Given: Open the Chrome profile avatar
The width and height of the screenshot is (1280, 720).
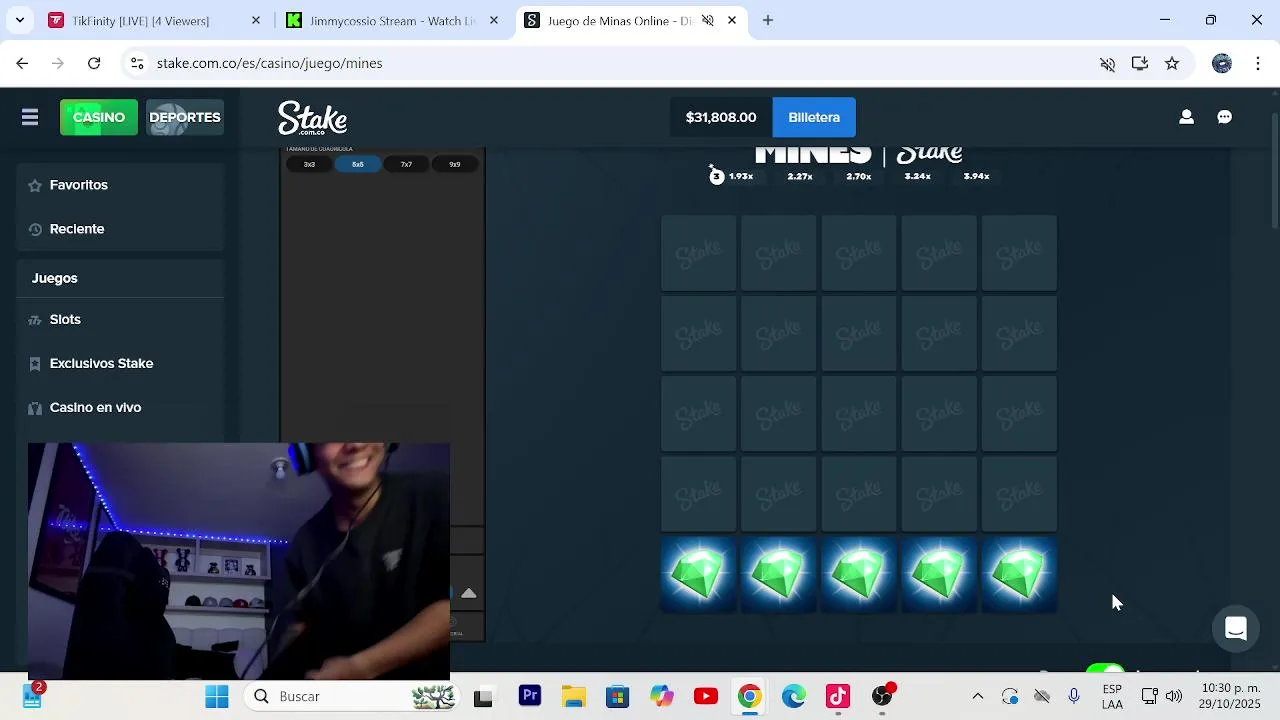Looking at the screenshot, I should point(1222,63).
